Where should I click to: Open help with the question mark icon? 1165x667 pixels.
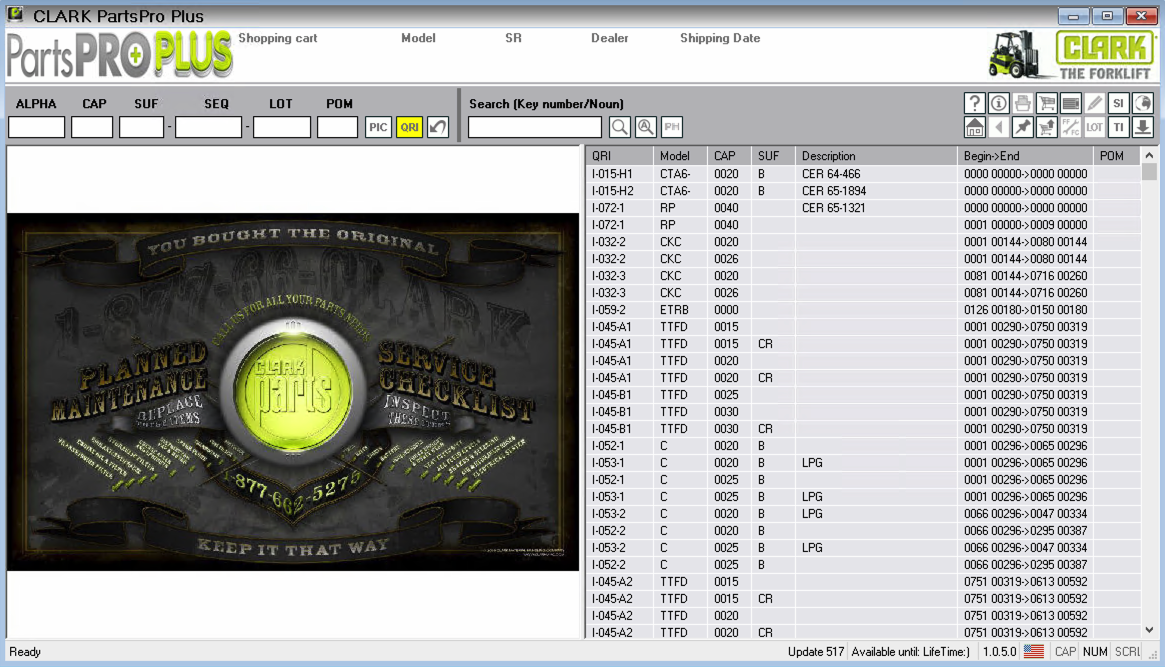pos(974,103)
